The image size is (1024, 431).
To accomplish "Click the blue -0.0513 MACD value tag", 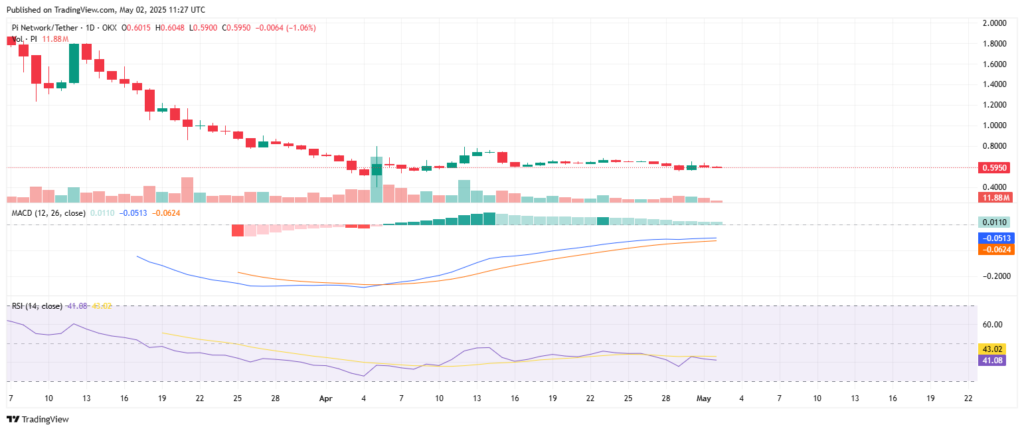I will 995,238.
